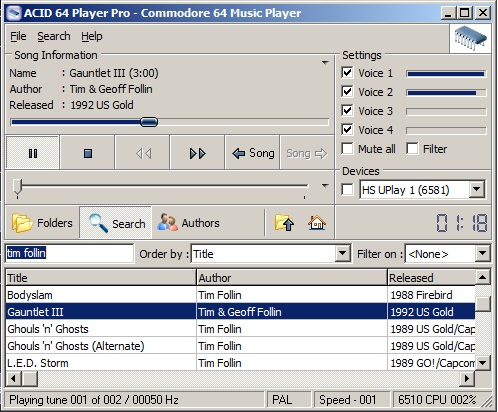498x412 pixels.
Task: Uncheck the Voice 2 checkbox
Action: tap(347, 91)
